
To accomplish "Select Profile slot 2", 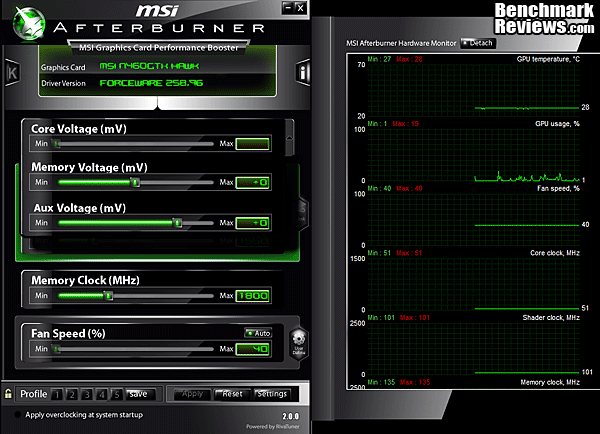I will 72,394.
